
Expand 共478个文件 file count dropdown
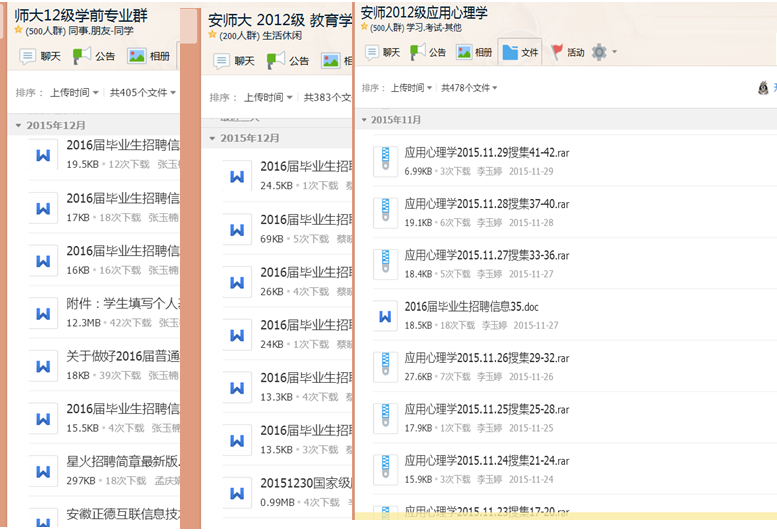[x=470, y=88]
